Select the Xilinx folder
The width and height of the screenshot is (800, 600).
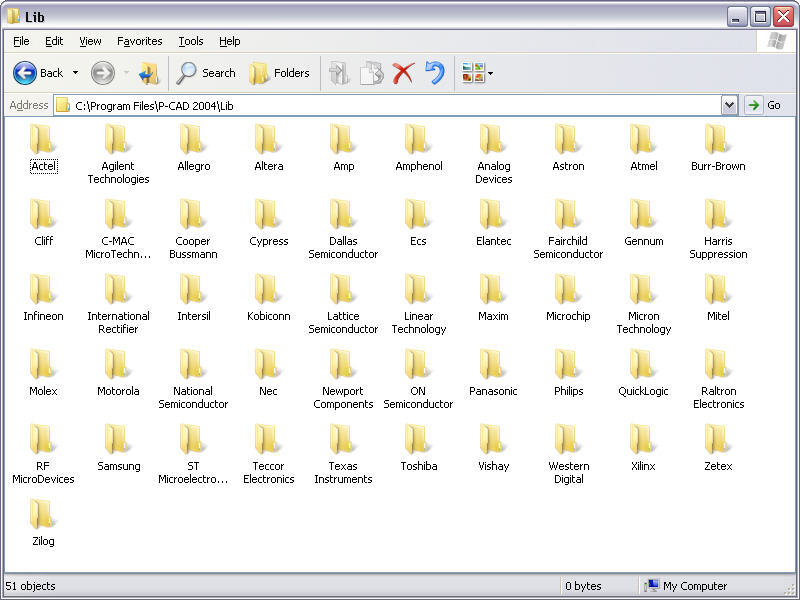pyautogui.click(x=643, y=448)
